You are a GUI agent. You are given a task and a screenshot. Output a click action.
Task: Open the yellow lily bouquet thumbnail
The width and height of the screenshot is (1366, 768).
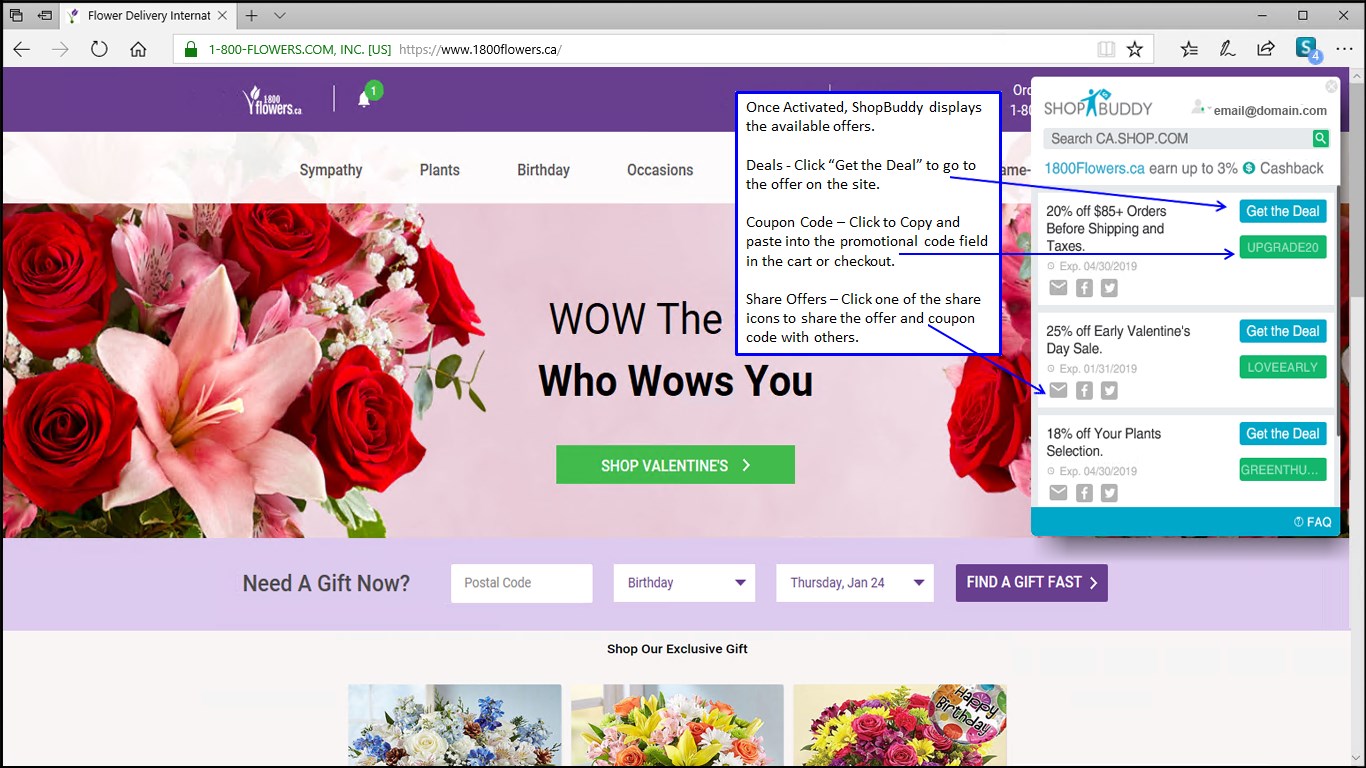click(677, 726)
